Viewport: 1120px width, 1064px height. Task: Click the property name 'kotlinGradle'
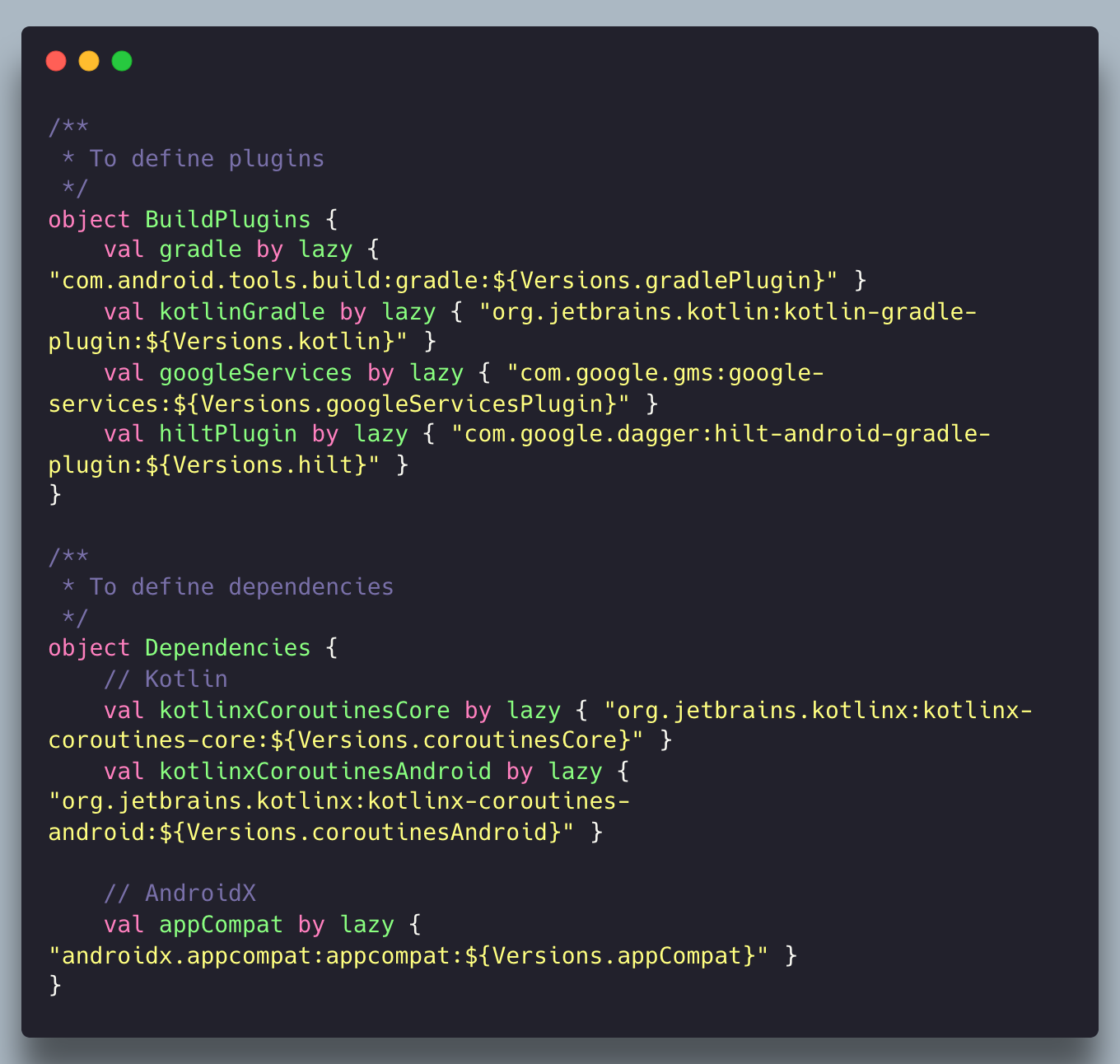pos(242,311)
